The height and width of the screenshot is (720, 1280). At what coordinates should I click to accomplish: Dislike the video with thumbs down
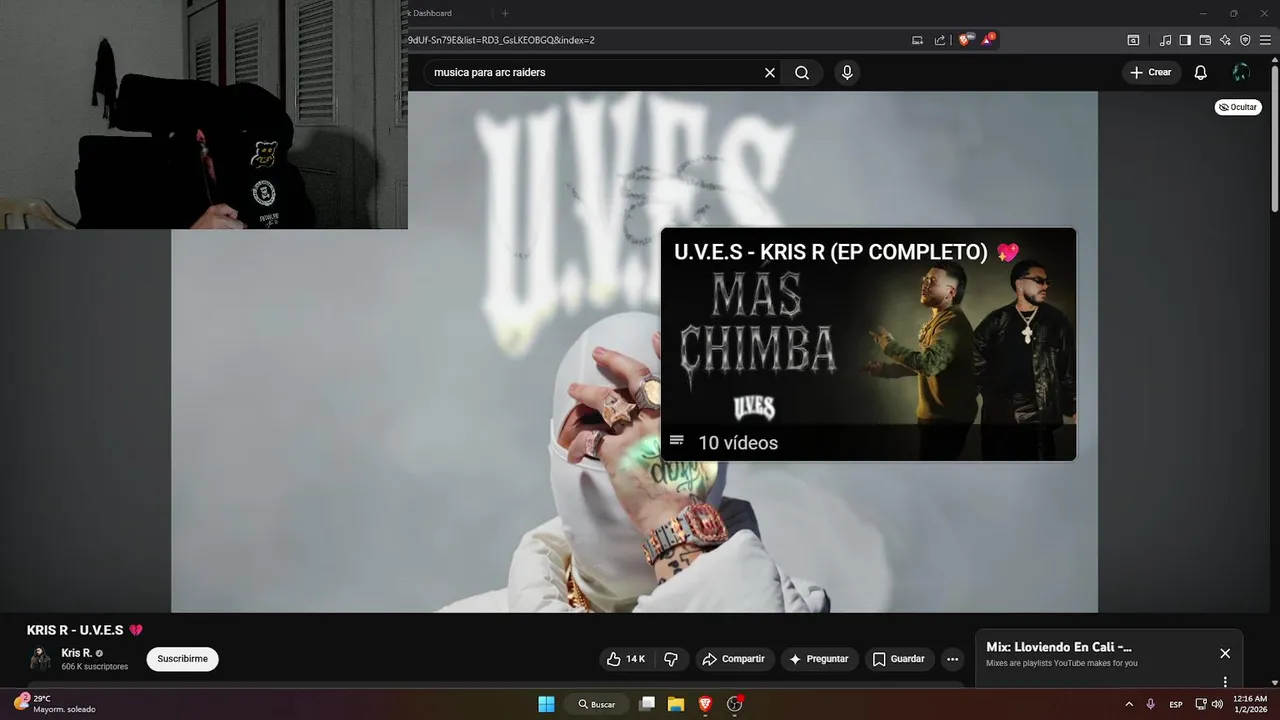(671, 659)
